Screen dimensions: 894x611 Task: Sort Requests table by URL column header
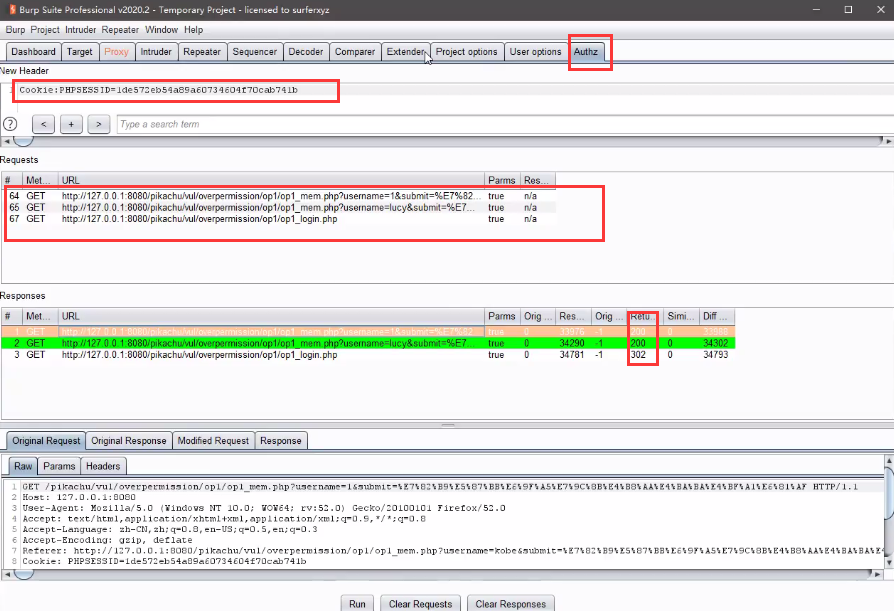[x=270, y=180]
